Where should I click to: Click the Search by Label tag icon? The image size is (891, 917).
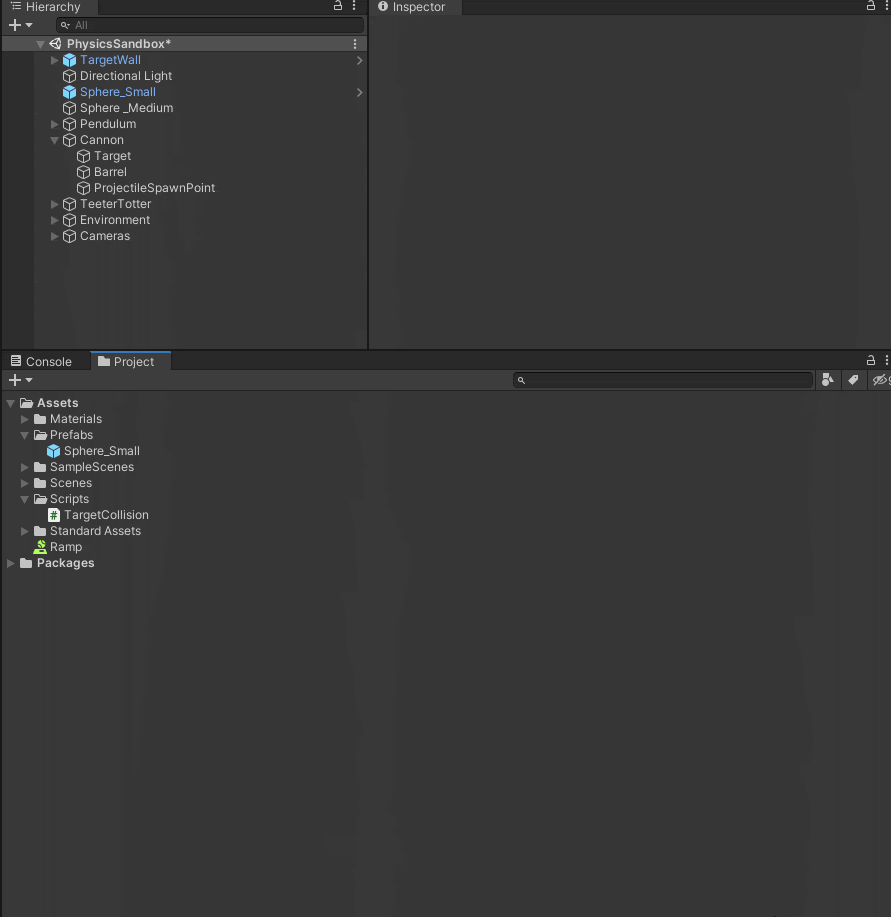(853, 380)
